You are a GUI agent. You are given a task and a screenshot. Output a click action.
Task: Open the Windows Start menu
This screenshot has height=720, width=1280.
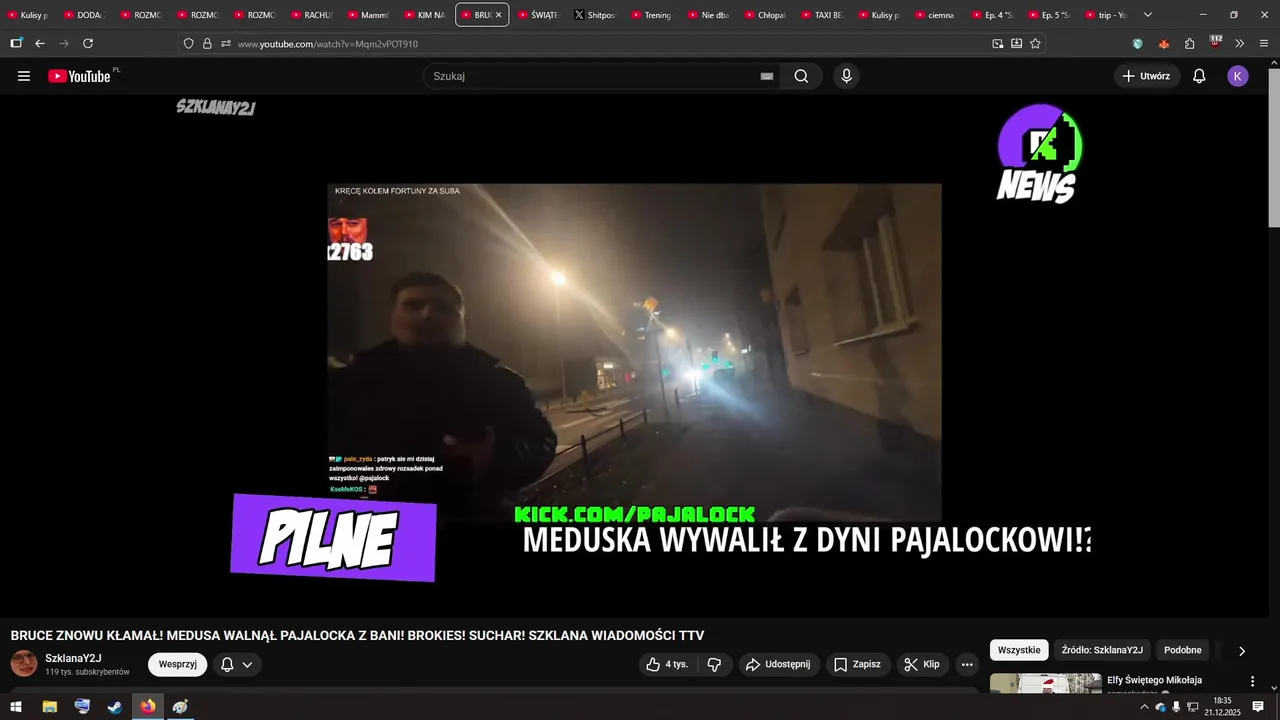[16, 707]
